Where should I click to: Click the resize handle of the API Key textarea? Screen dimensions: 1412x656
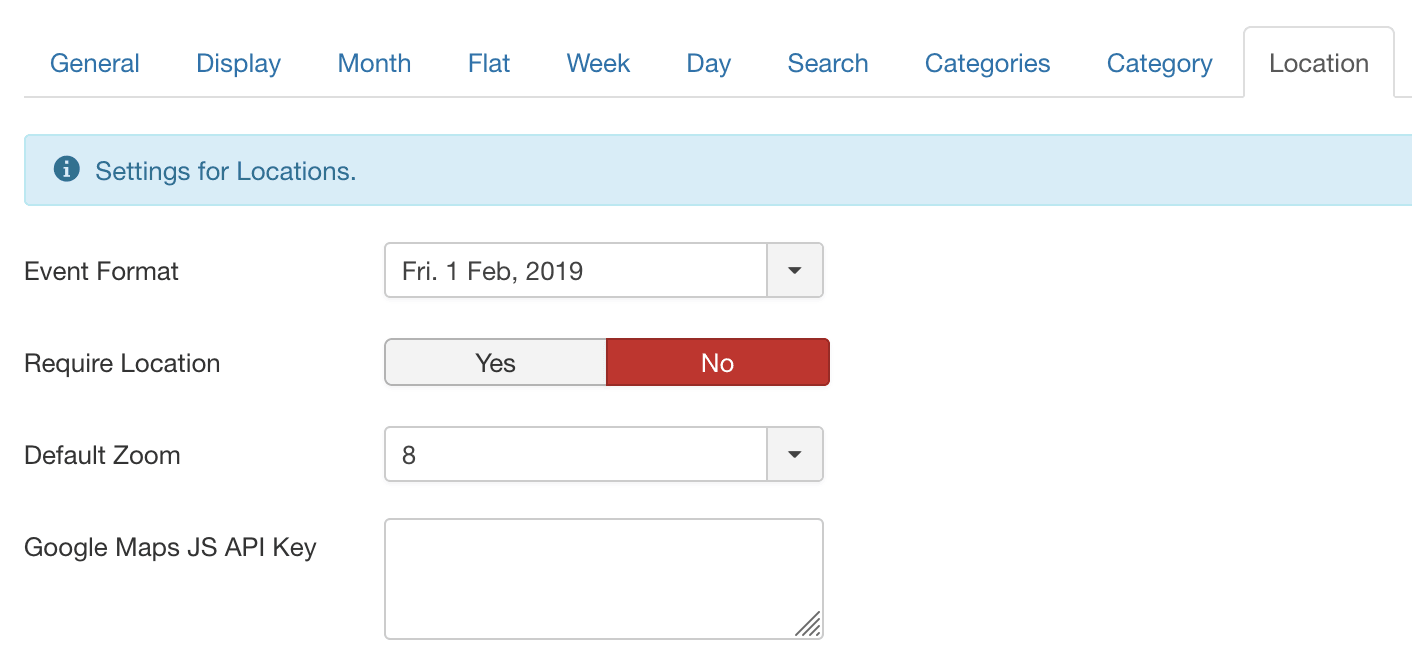[x=808, y=624]
